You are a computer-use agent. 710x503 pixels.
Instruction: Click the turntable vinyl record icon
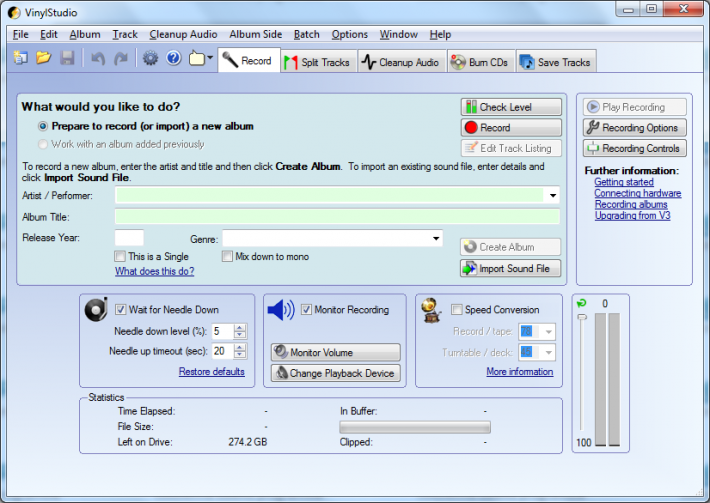[96, 310]
